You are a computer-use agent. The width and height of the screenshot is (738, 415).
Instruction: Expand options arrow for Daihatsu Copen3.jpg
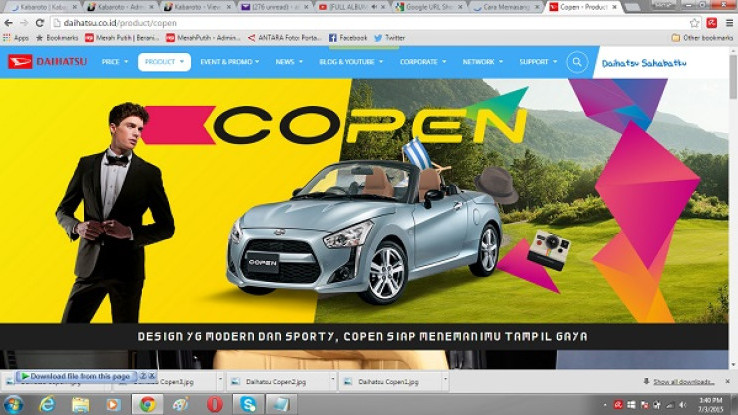(x=220, y=379)
